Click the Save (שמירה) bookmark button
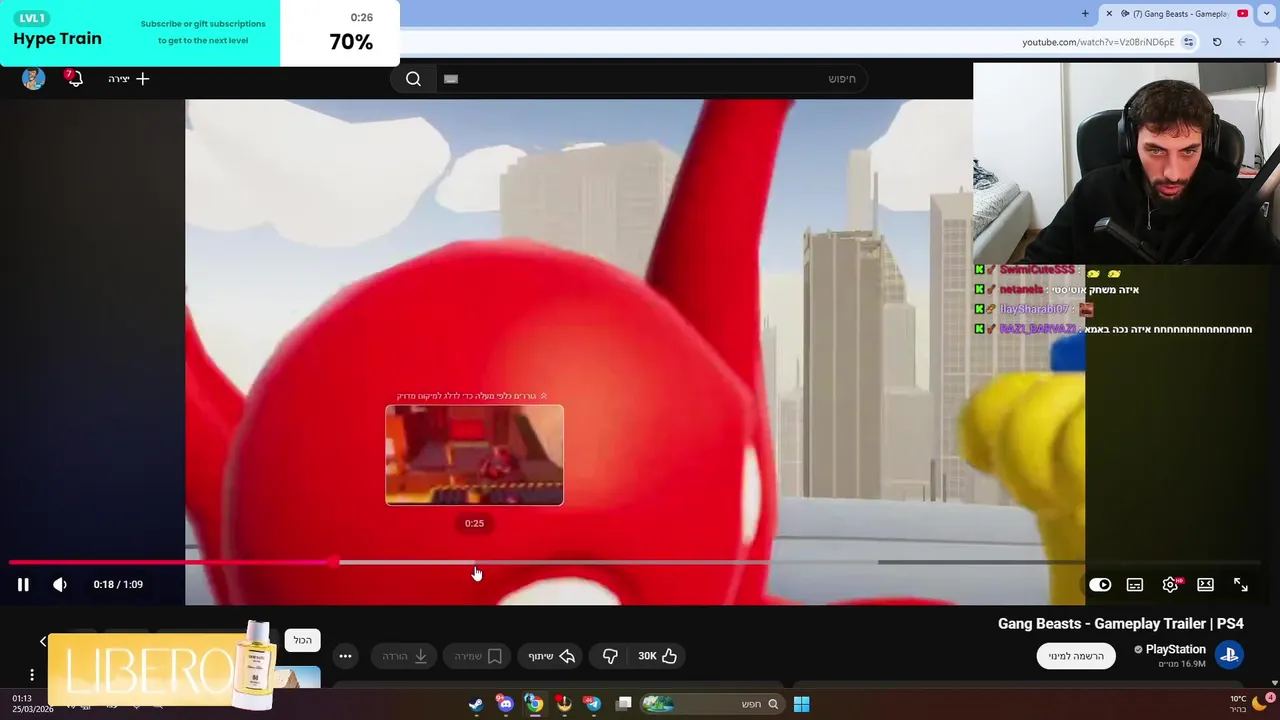The height and width of the screenshot is (720, 1280). pos(477,656)
